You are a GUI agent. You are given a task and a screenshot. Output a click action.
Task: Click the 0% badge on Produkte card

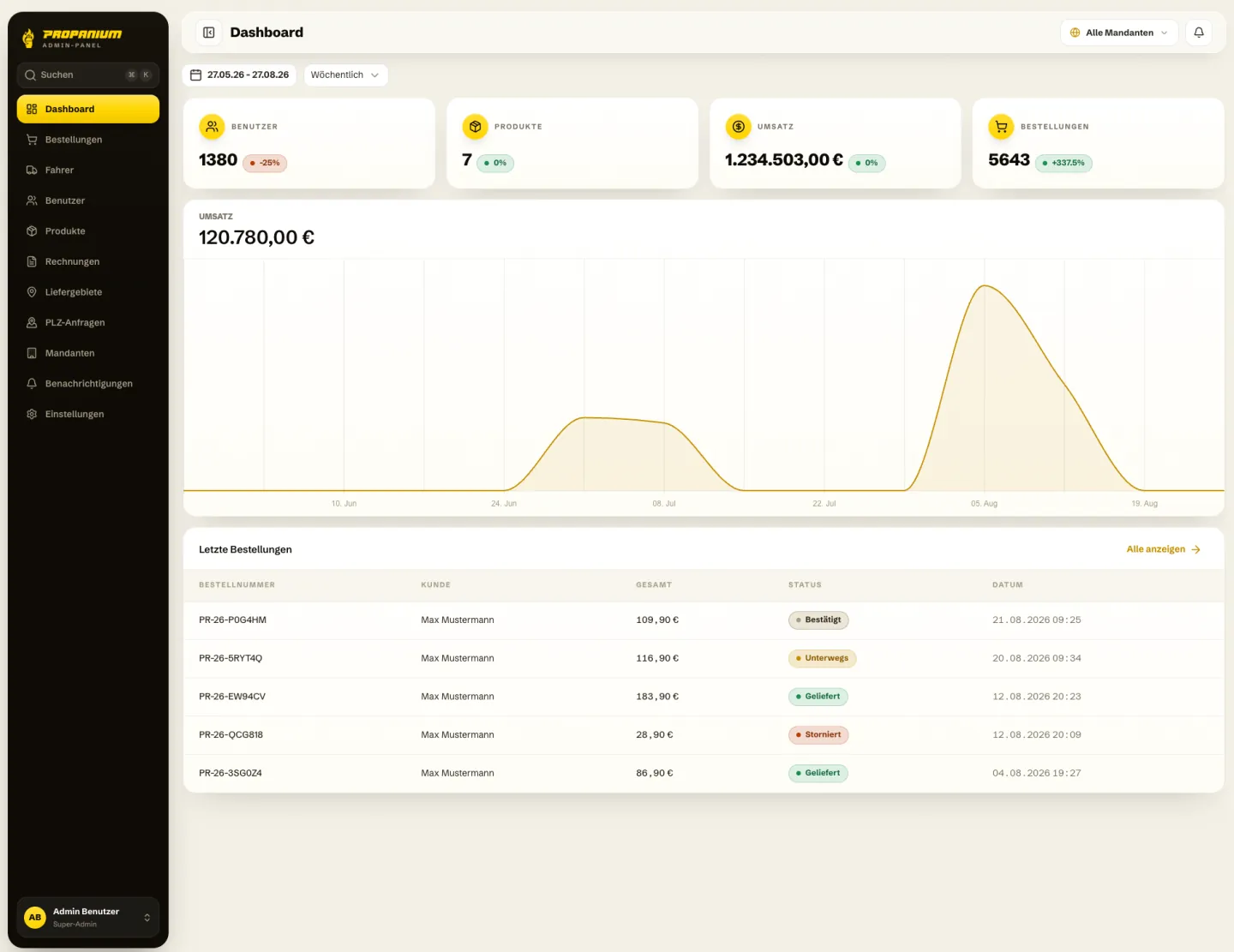[495, 163]
